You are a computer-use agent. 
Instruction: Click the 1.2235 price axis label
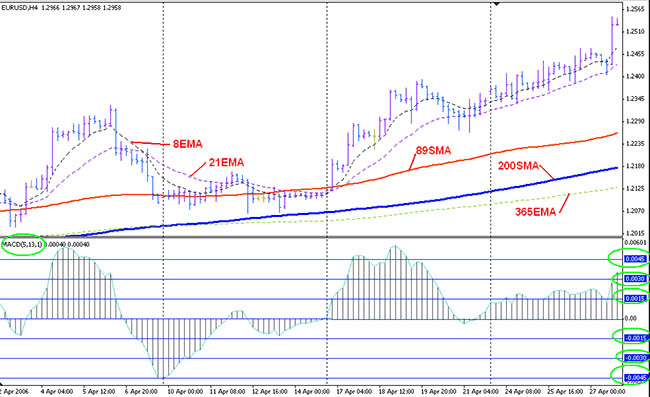[x=636, y=143]
